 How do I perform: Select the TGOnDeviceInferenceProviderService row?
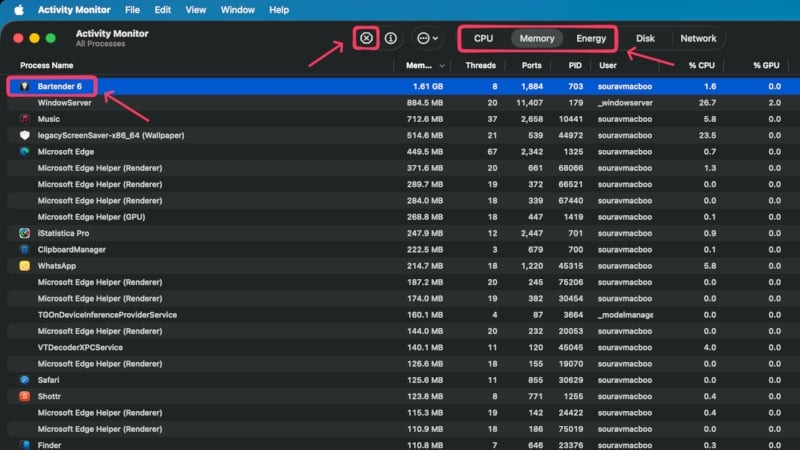point(403,315)
